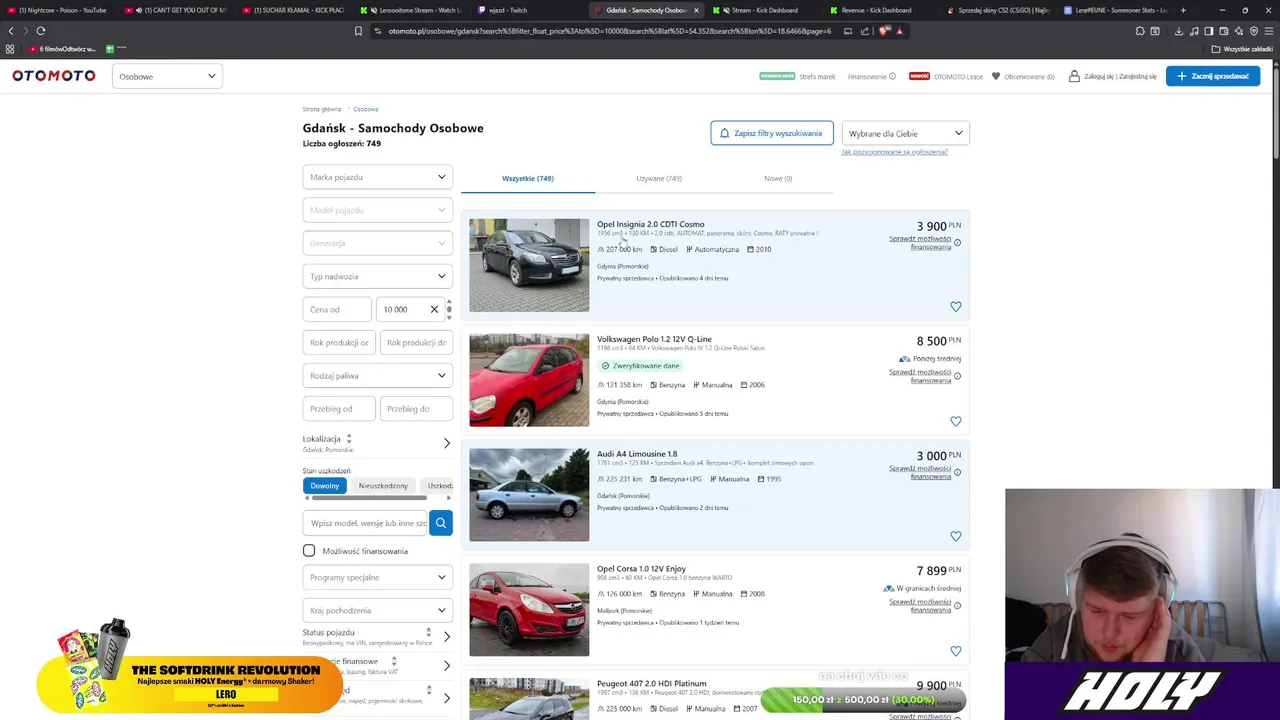Select Nieuszkodzony damage state

(383, 486)
